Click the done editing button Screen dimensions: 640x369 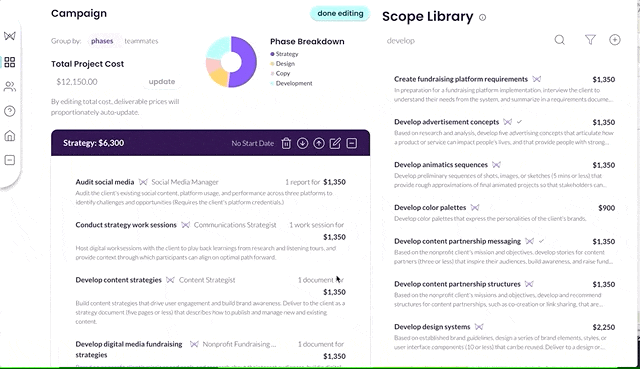coord(340,13)
